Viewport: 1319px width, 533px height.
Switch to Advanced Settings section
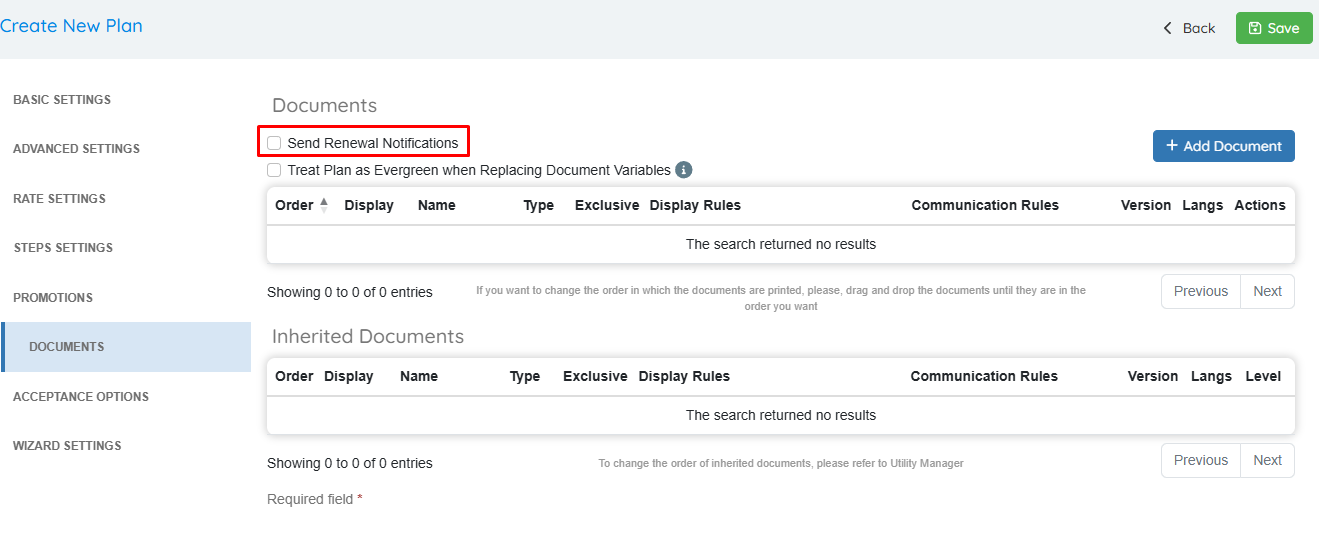[76, 149]
